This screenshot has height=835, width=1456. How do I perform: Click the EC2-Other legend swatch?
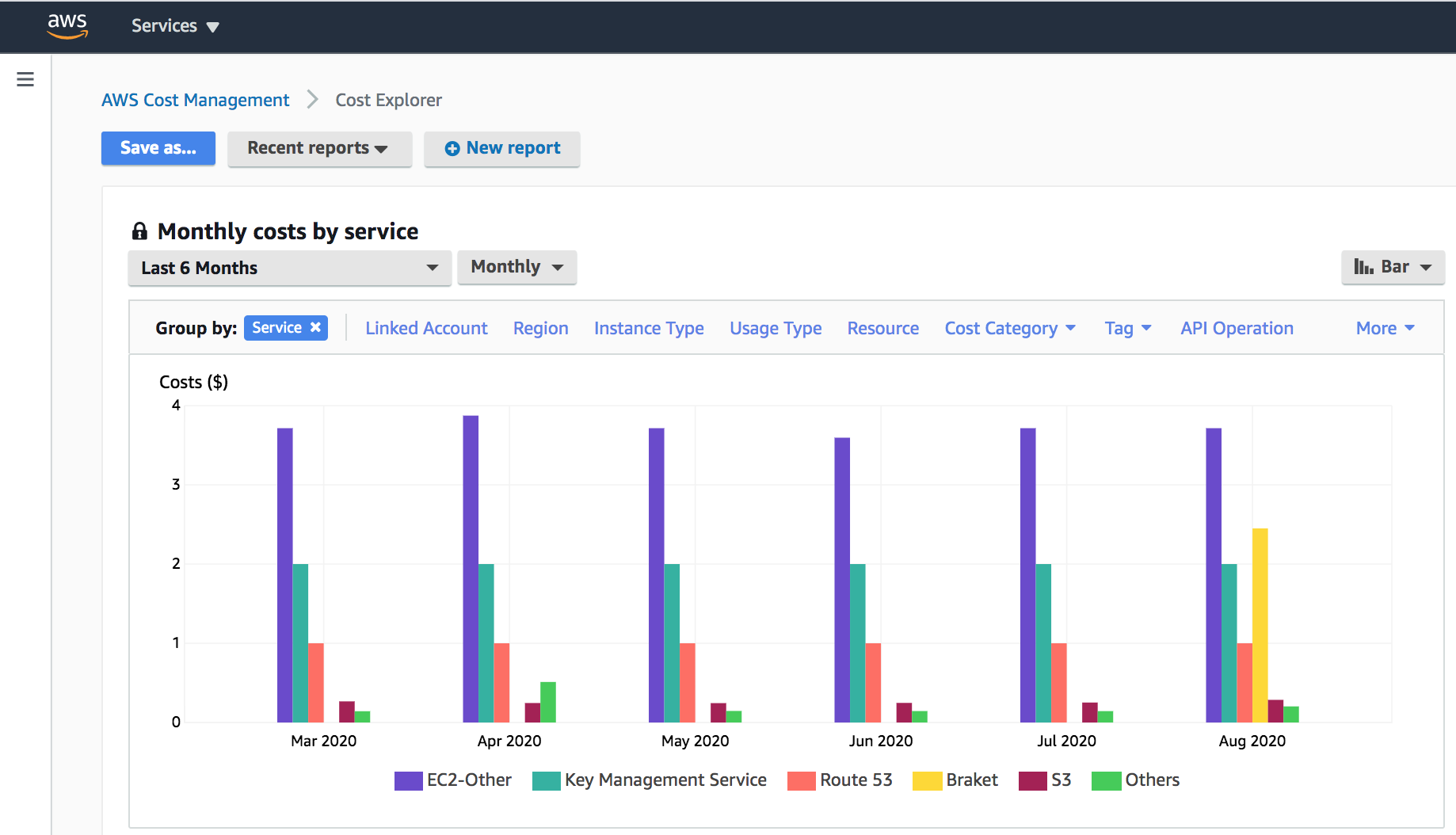pyautogui.click(x=408, y=780)
